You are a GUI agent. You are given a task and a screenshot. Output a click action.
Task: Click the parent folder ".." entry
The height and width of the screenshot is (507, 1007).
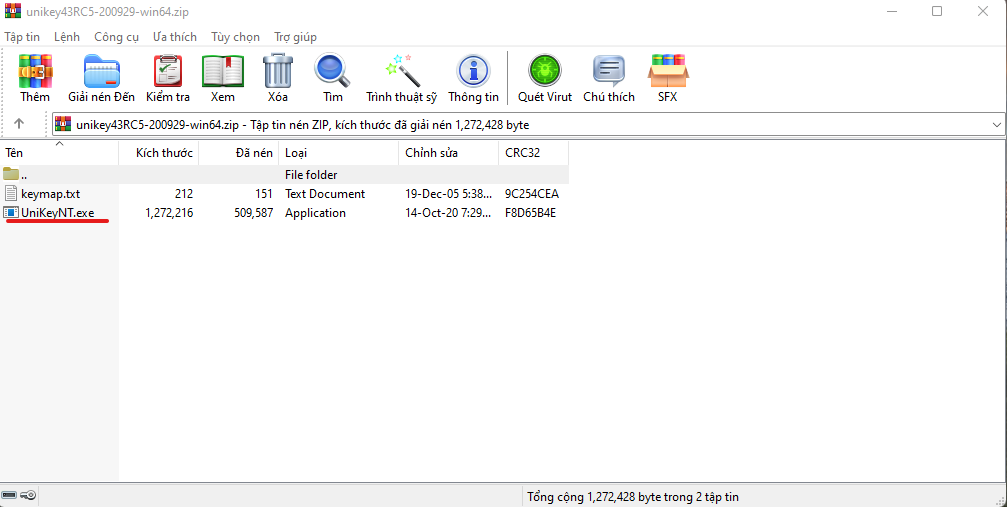click(24, 175)
